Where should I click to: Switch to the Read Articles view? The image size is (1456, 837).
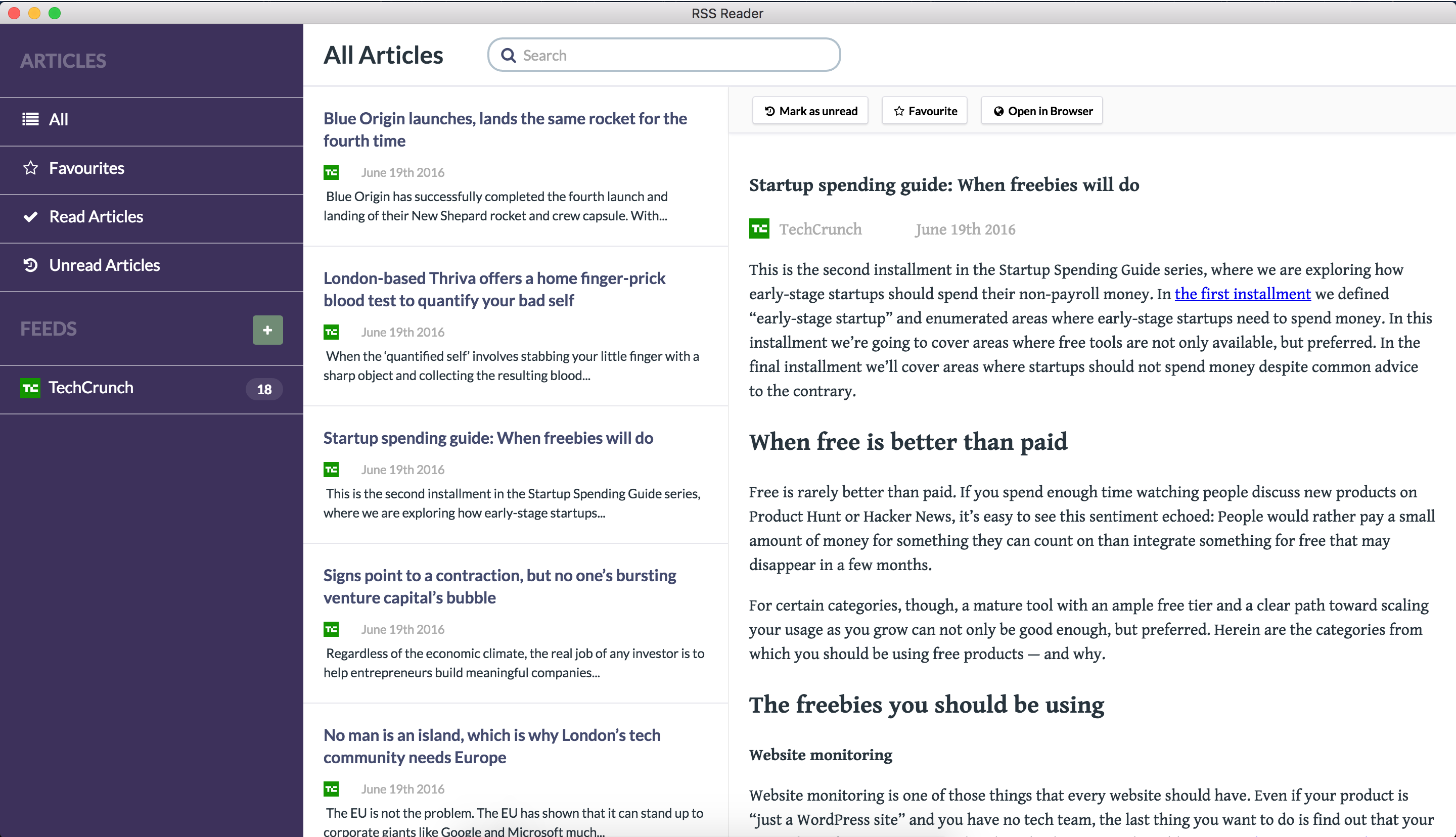pos(96,217)
